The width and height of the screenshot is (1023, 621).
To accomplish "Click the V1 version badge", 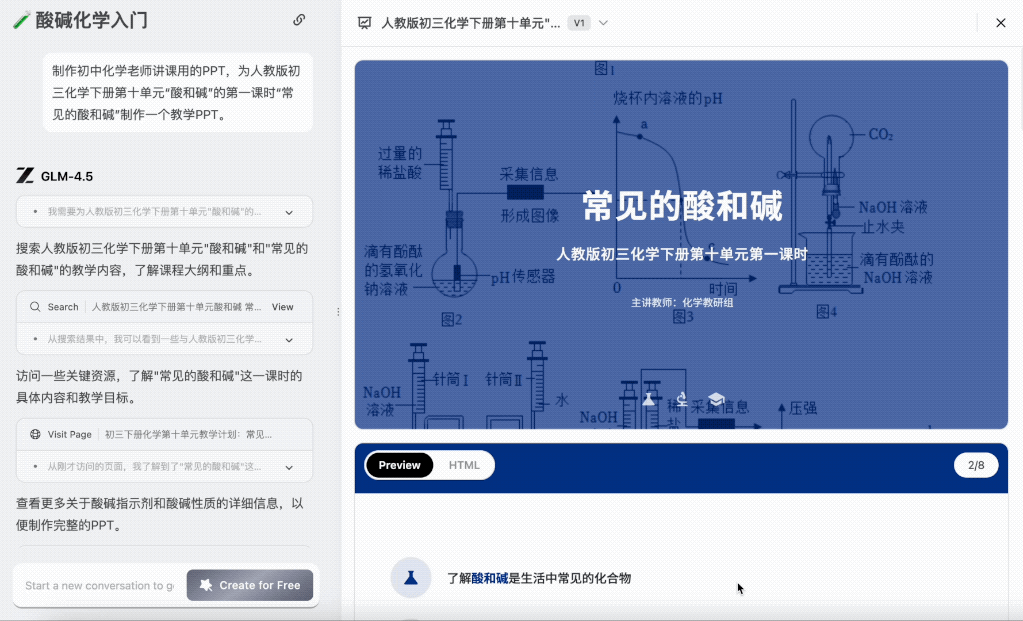I will pyautogui.click(x=579, y=23).
